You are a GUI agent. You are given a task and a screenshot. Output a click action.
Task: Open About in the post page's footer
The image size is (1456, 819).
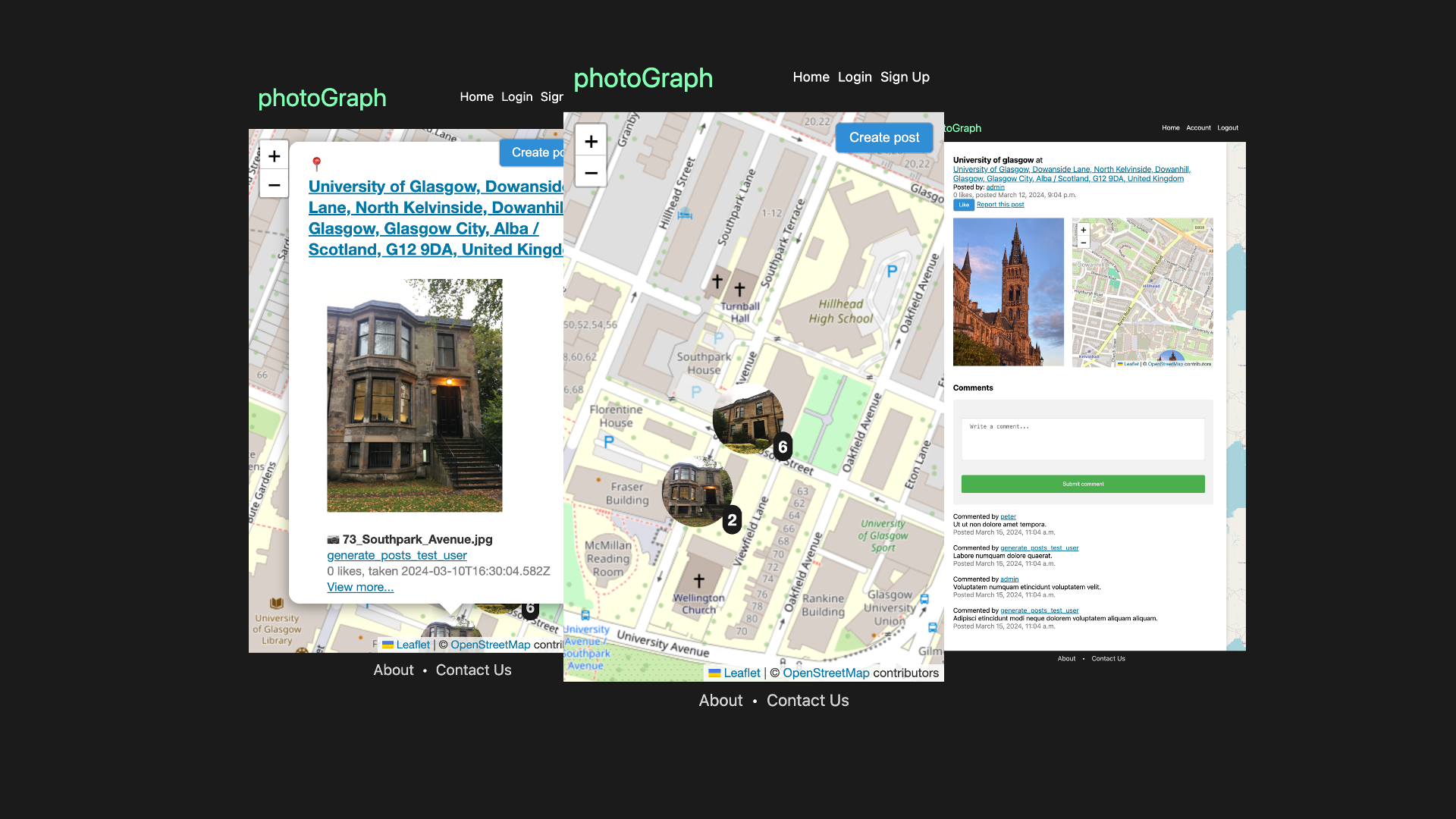click(1066, 658)
